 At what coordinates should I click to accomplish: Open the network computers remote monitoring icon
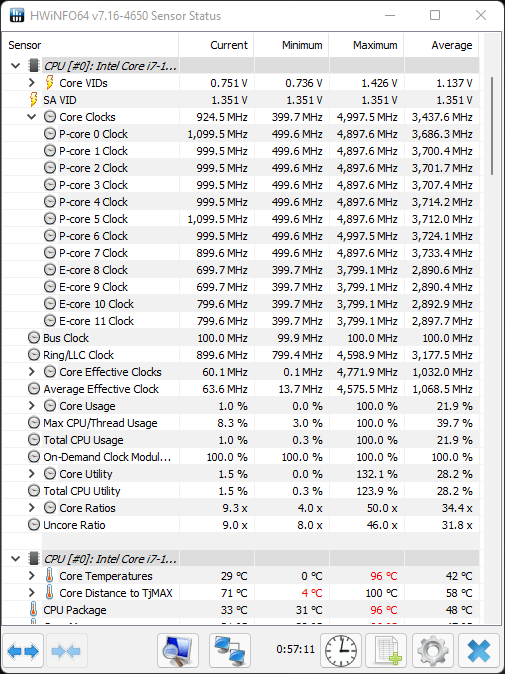pos(230,651)
